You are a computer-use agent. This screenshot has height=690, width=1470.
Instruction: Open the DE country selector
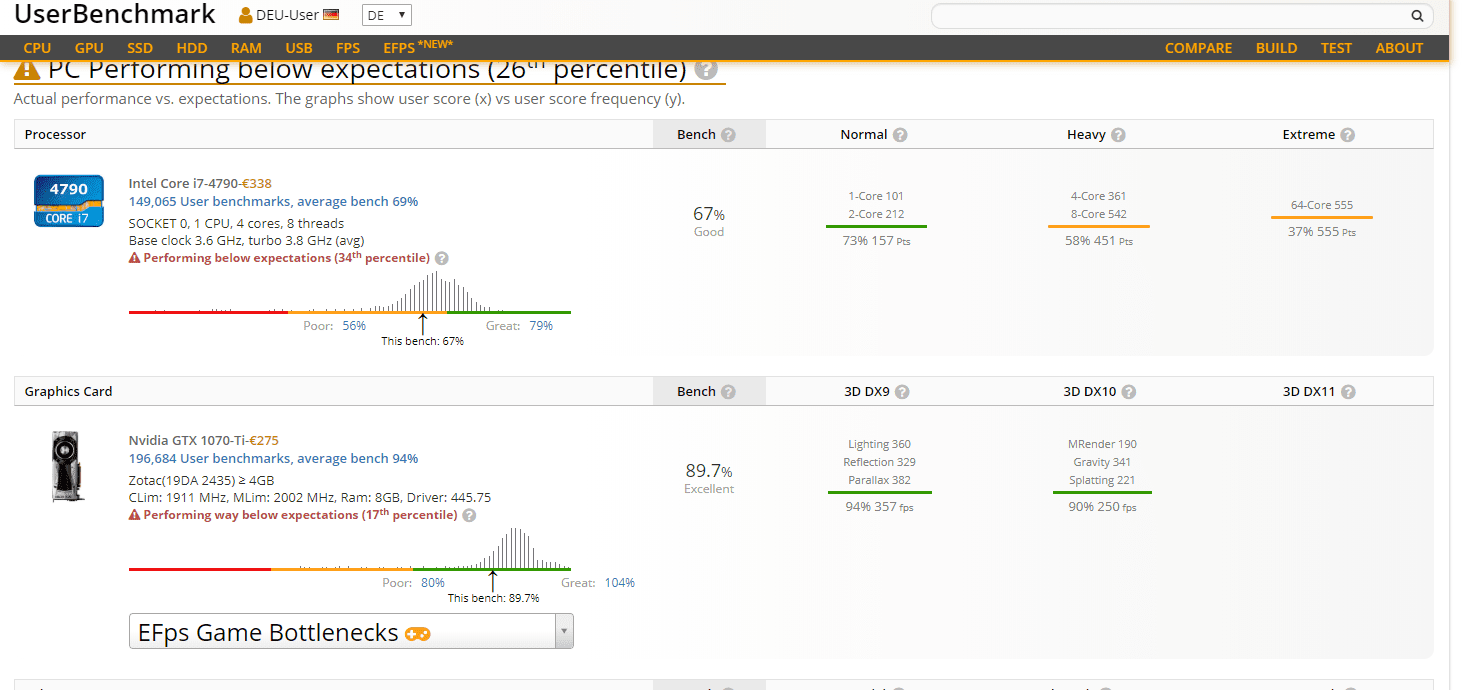click(x=387, y=15)
